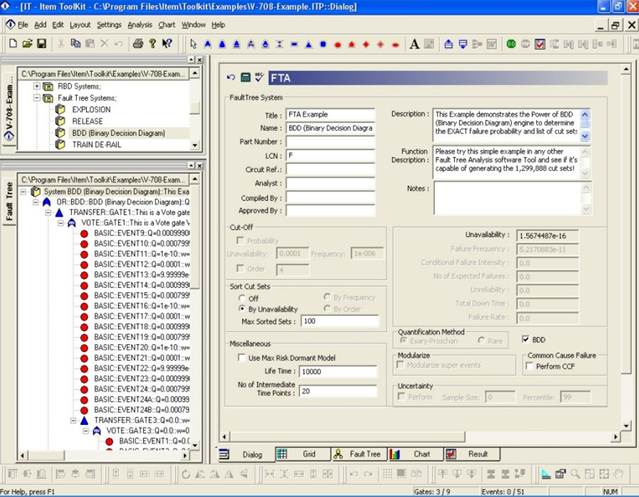Click the bold A text tool icon
Viewport: 639px width, 497px height.
click(x=415, y=44)
